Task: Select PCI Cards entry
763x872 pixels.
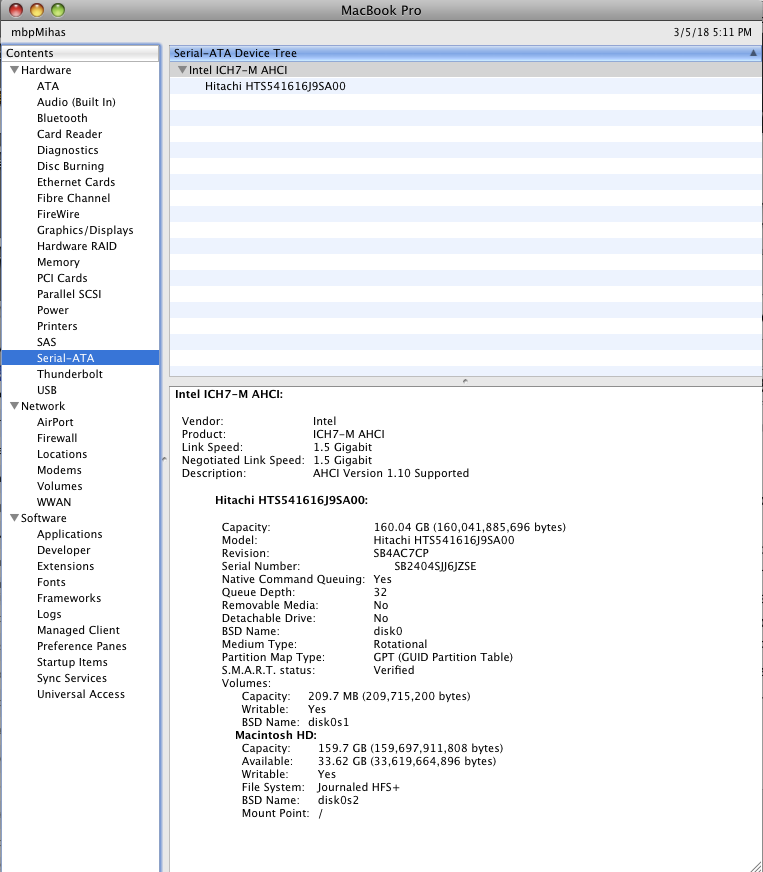Action: click(x=62, y=278)
